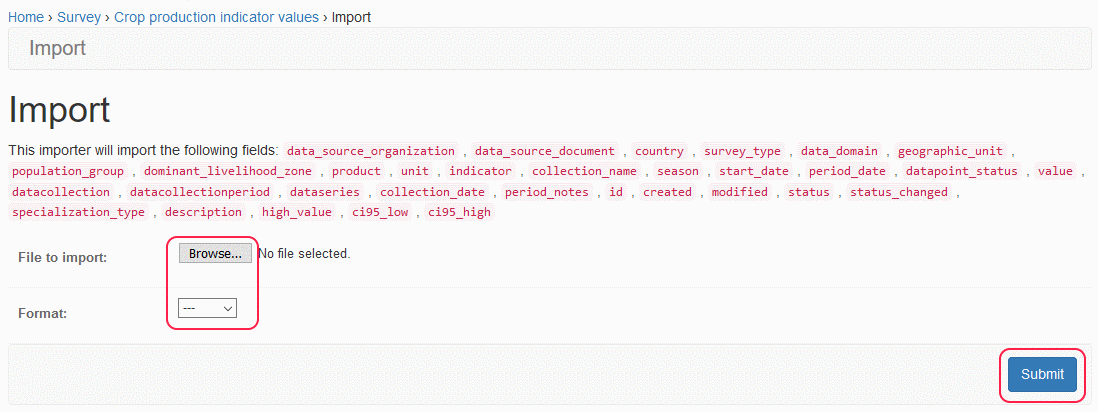The height and width of the screenshot is (412, 1098).
Task: Click the 'Format:' label
Action: 42,314
